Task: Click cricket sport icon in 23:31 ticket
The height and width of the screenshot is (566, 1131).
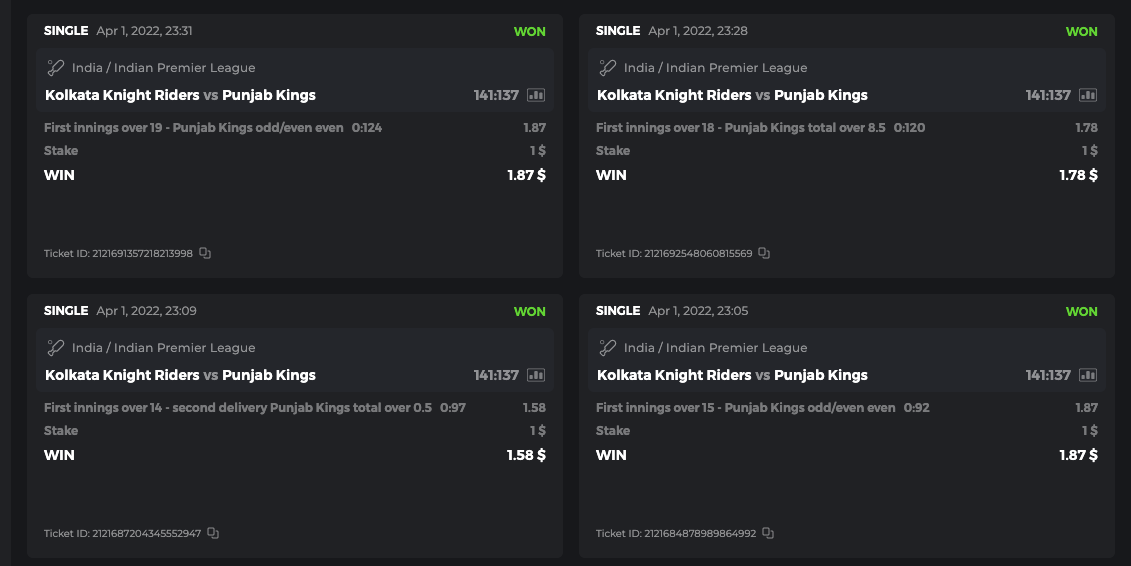Action: (x=56, y=68)
